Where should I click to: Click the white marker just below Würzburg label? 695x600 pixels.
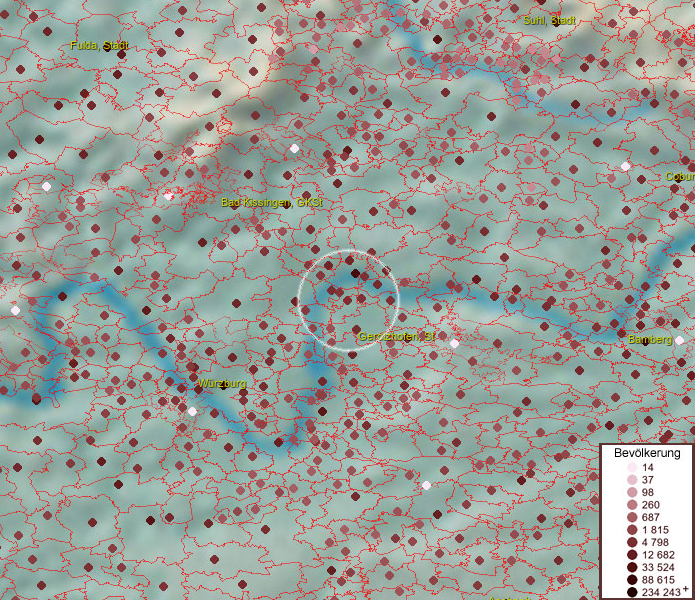pos(192,411)
